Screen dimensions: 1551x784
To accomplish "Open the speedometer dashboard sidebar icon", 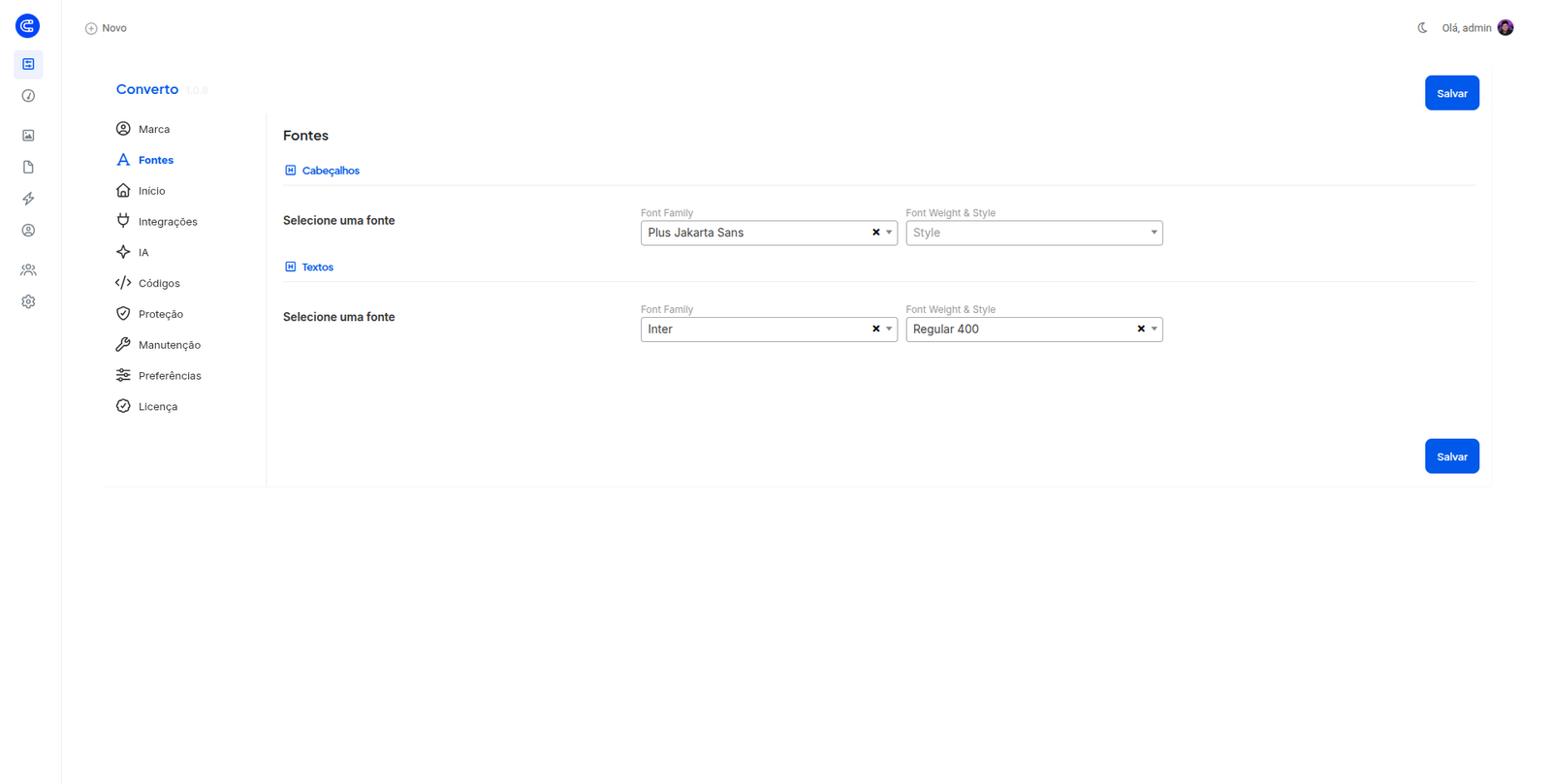I will coord(28,96).
